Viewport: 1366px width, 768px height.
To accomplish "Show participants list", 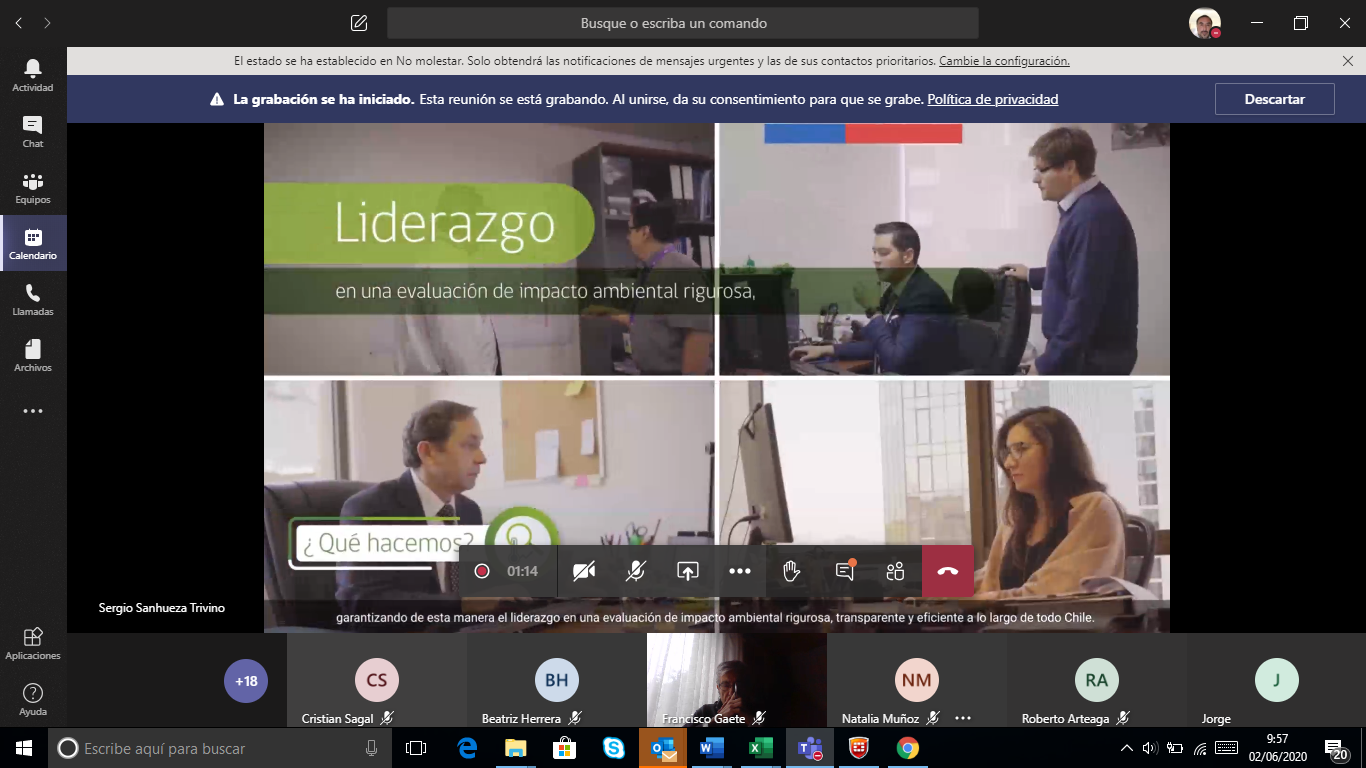I will (x=895, y=571).
